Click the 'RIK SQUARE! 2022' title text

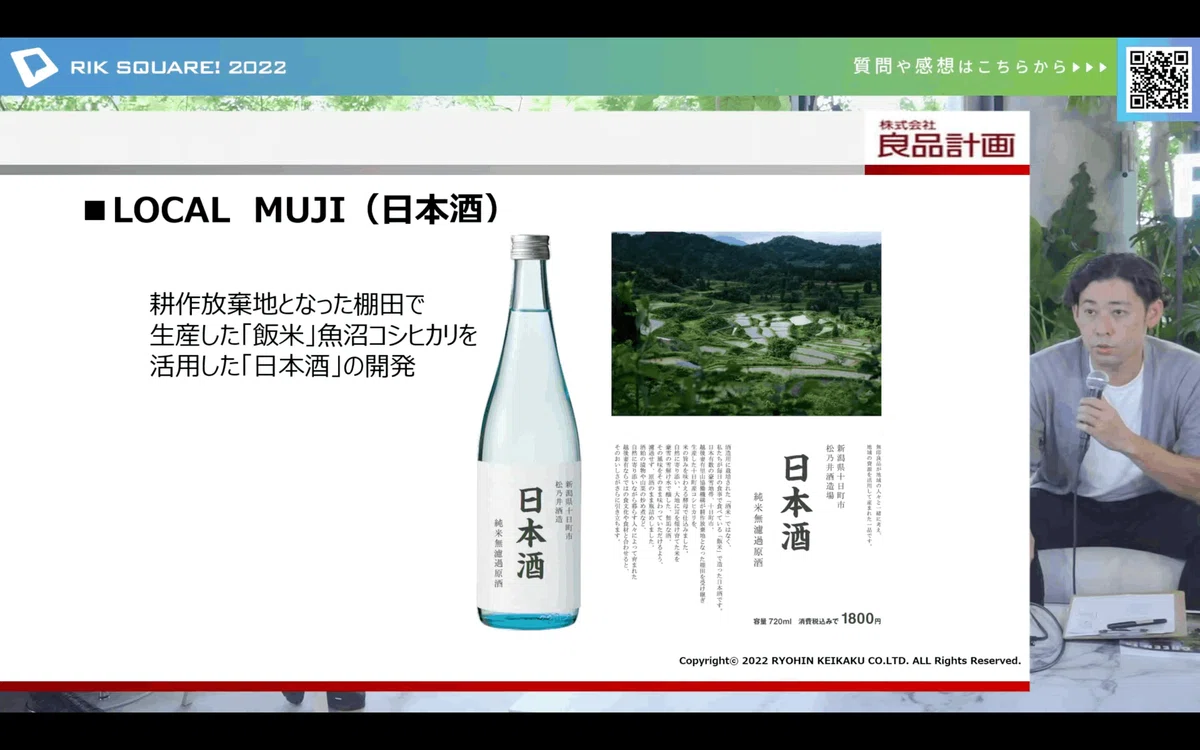(178, 68)
